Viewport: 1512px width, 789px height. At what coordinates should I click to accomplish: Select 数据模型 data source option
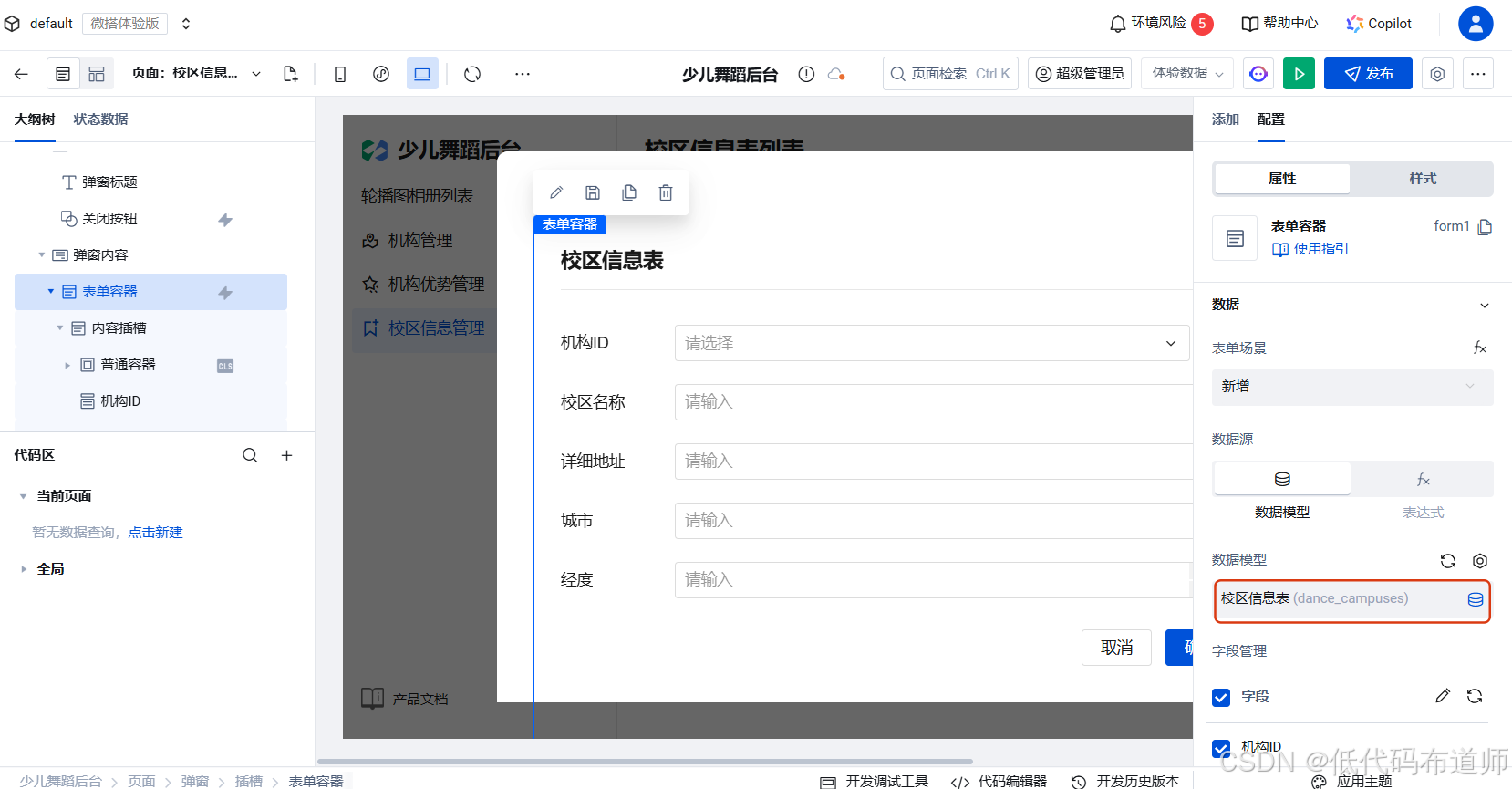[1282, 479]
